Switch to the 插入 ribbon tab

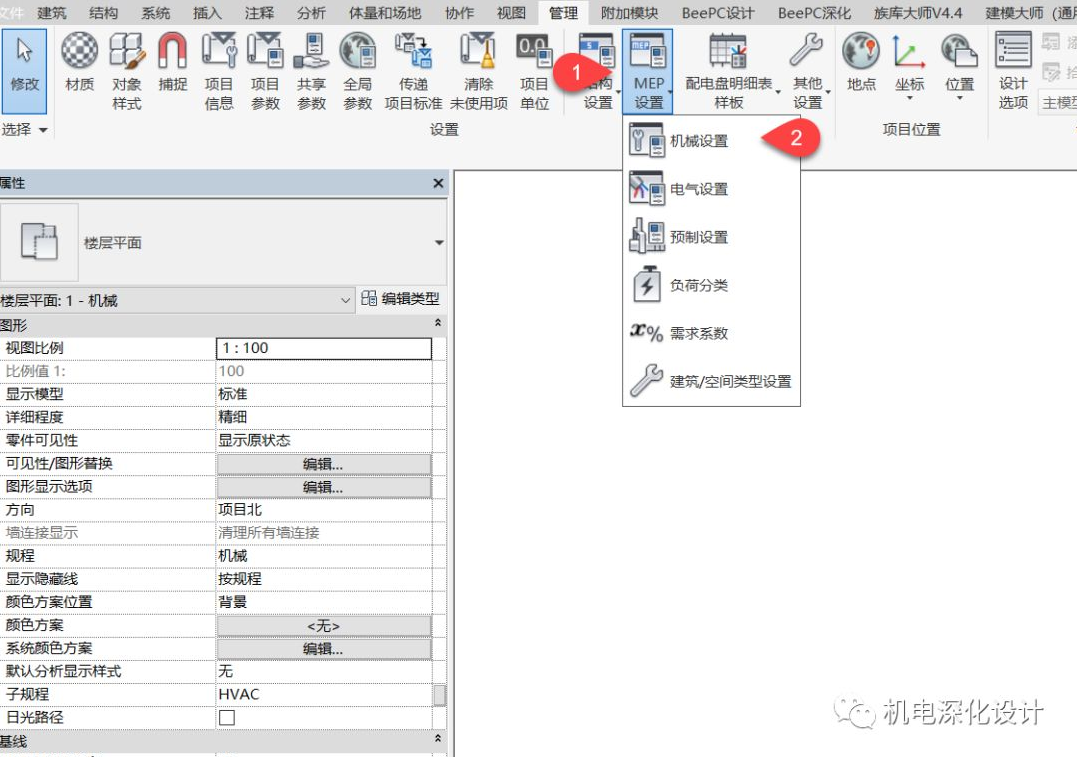click(x=207, y=12)
